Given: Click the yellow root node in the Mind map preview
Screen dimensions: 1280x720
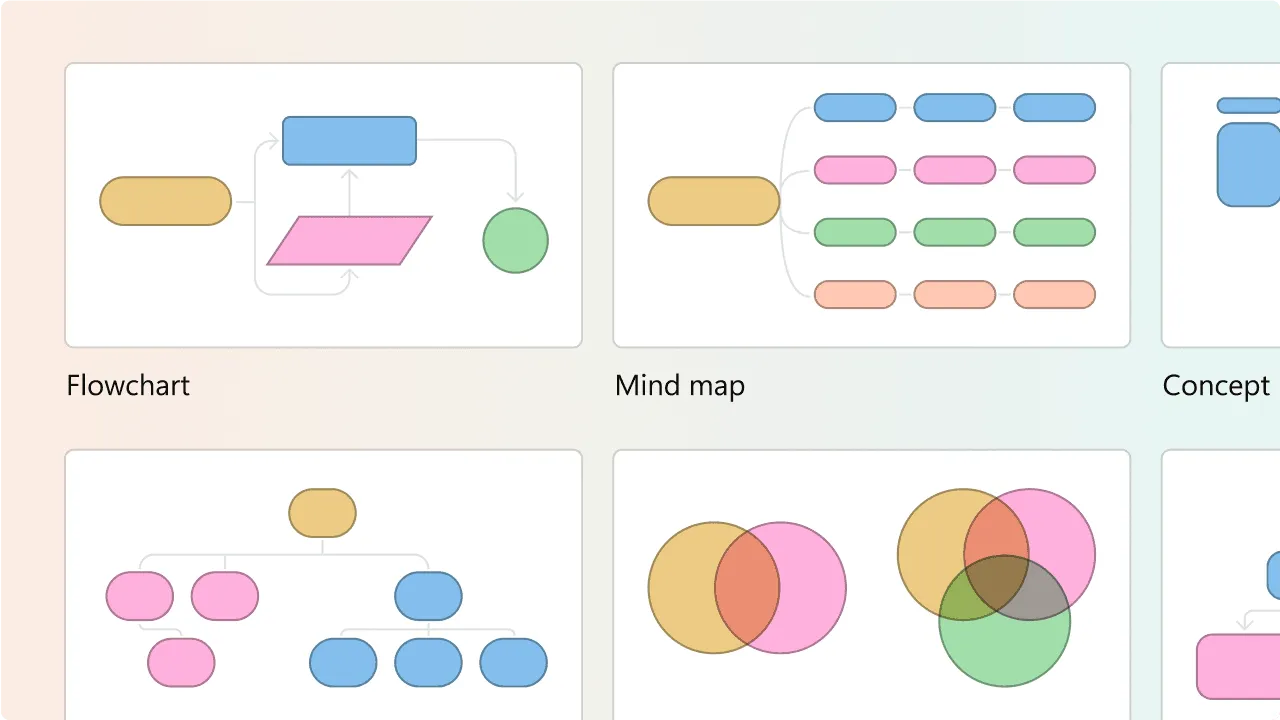Looking at the screenshot, I should click(713, 201).
